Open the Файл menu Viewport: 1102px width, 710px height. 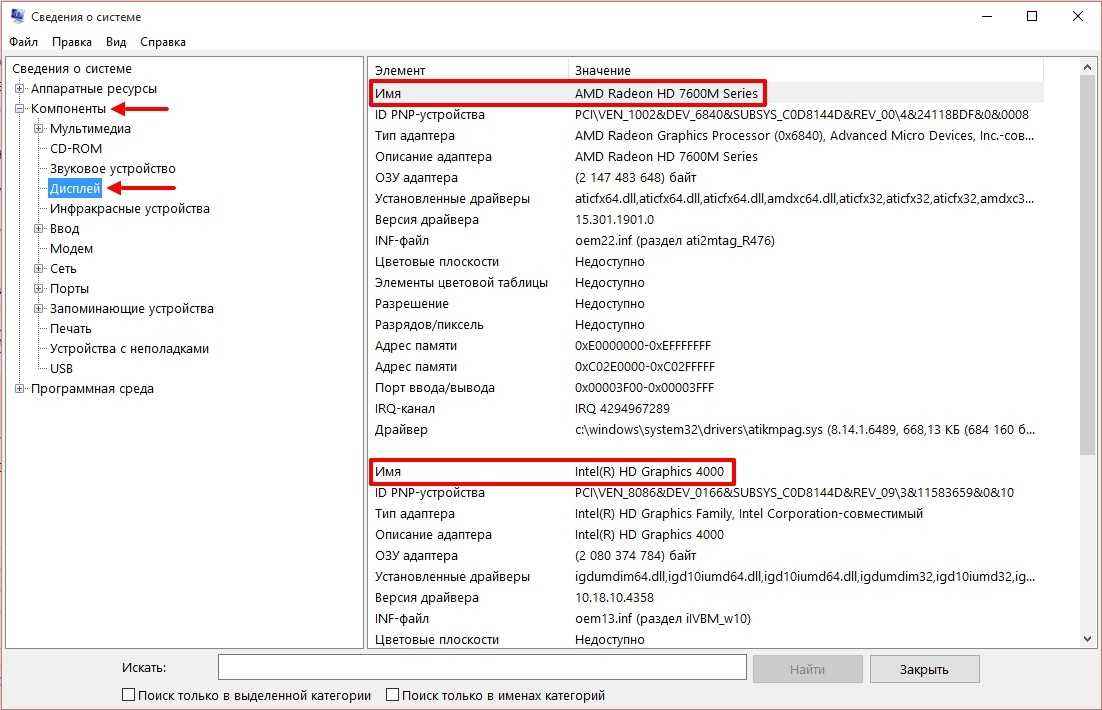point(23,42)
